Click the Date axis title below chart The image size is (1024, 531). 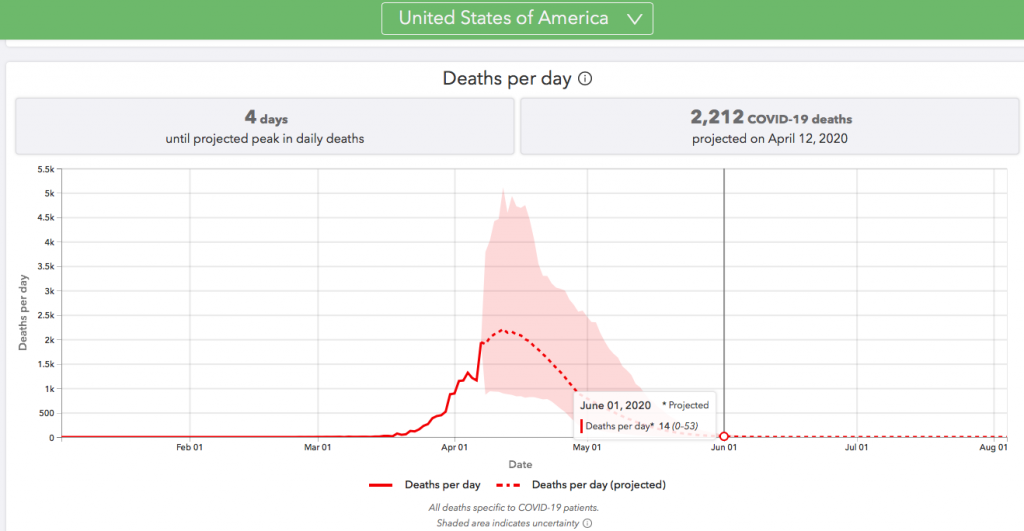[520, 464]
